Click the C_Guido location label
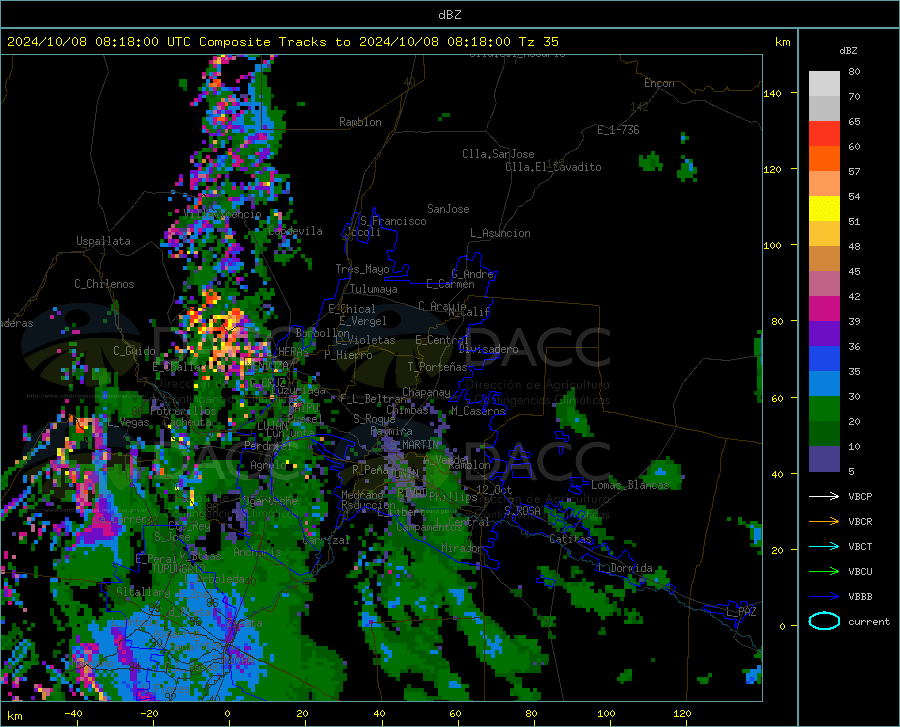The image size is (900, 727). (x=134, y=351)
